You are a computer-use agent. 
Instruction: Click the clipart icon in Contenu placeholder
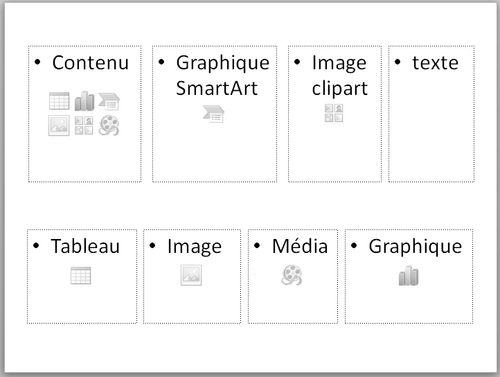click(x=84, y=125)
